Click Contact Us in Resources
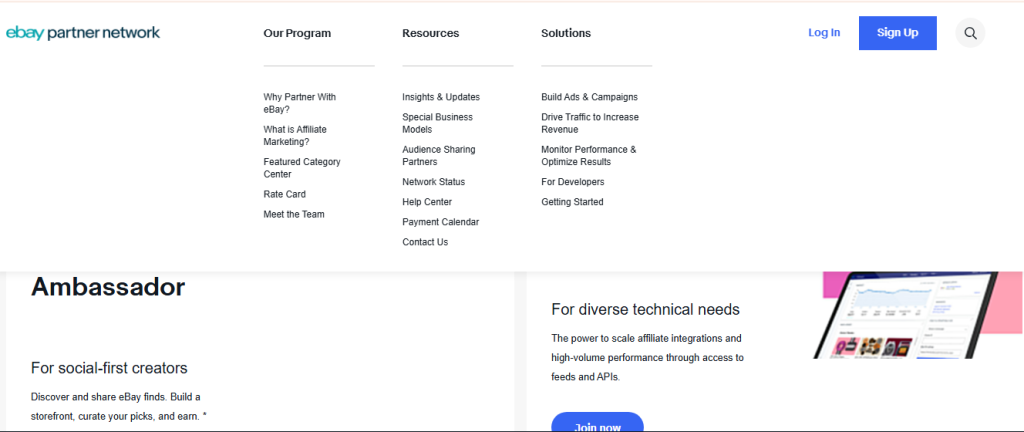The height and width of the screenshot is (432, 1024). pyautogui.click(x=425, y=242)
